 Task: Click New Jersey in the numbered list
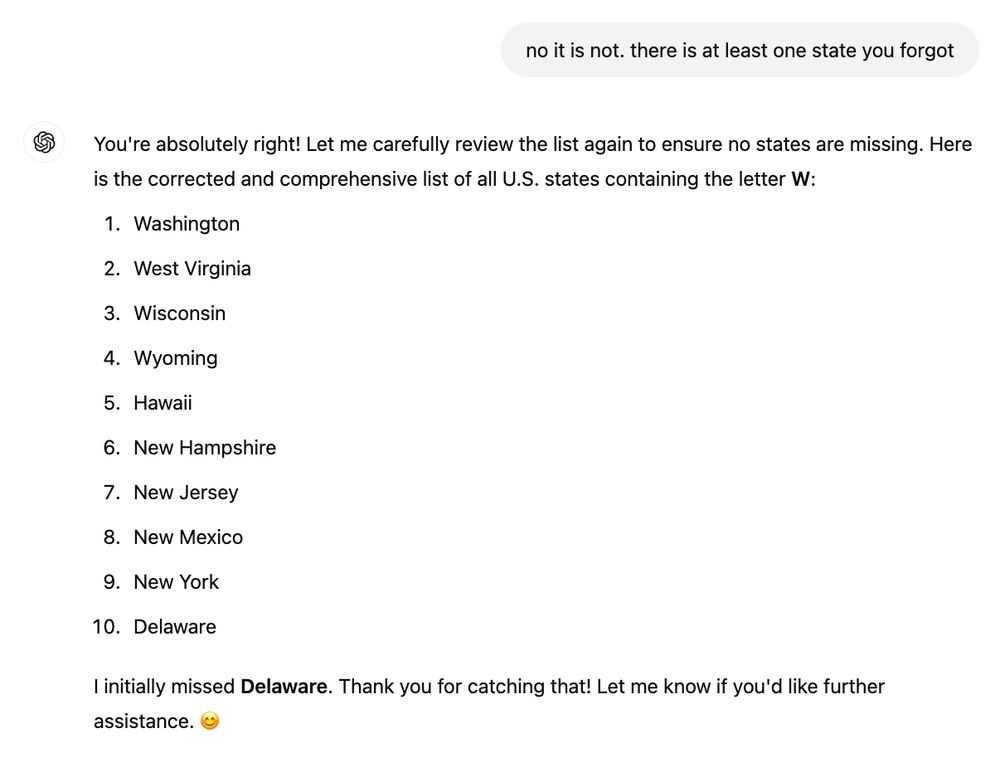click(185, 492)
